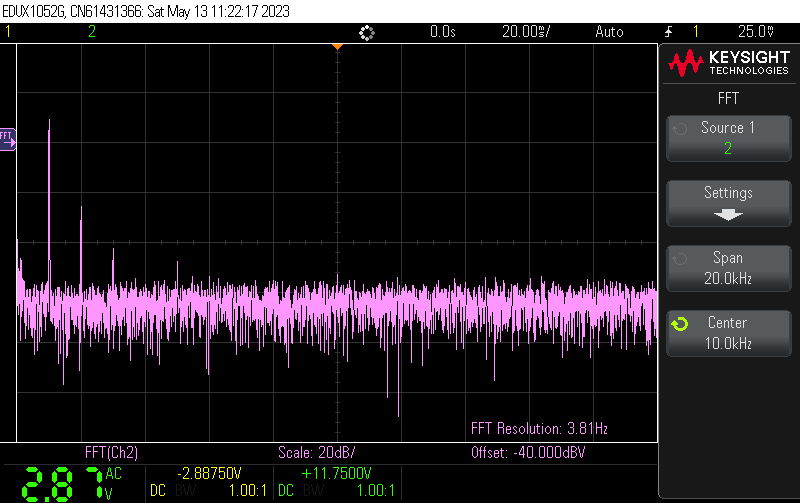This screenshot has height=503, width=800.
Task: Select the Center 10.0kHz softkey
Action: [729, 333]
